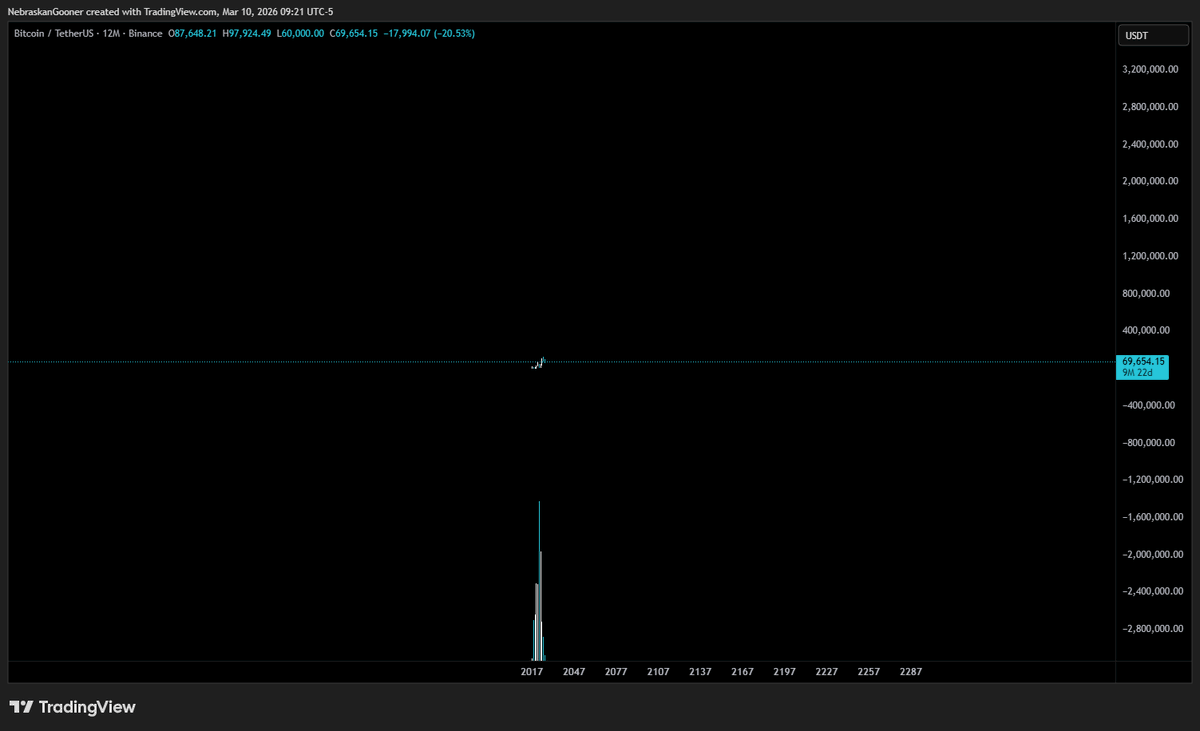This screenshot has width=1200, height=731.
Task: Click the high value H97,924.49
Action: tap(248, 33)
